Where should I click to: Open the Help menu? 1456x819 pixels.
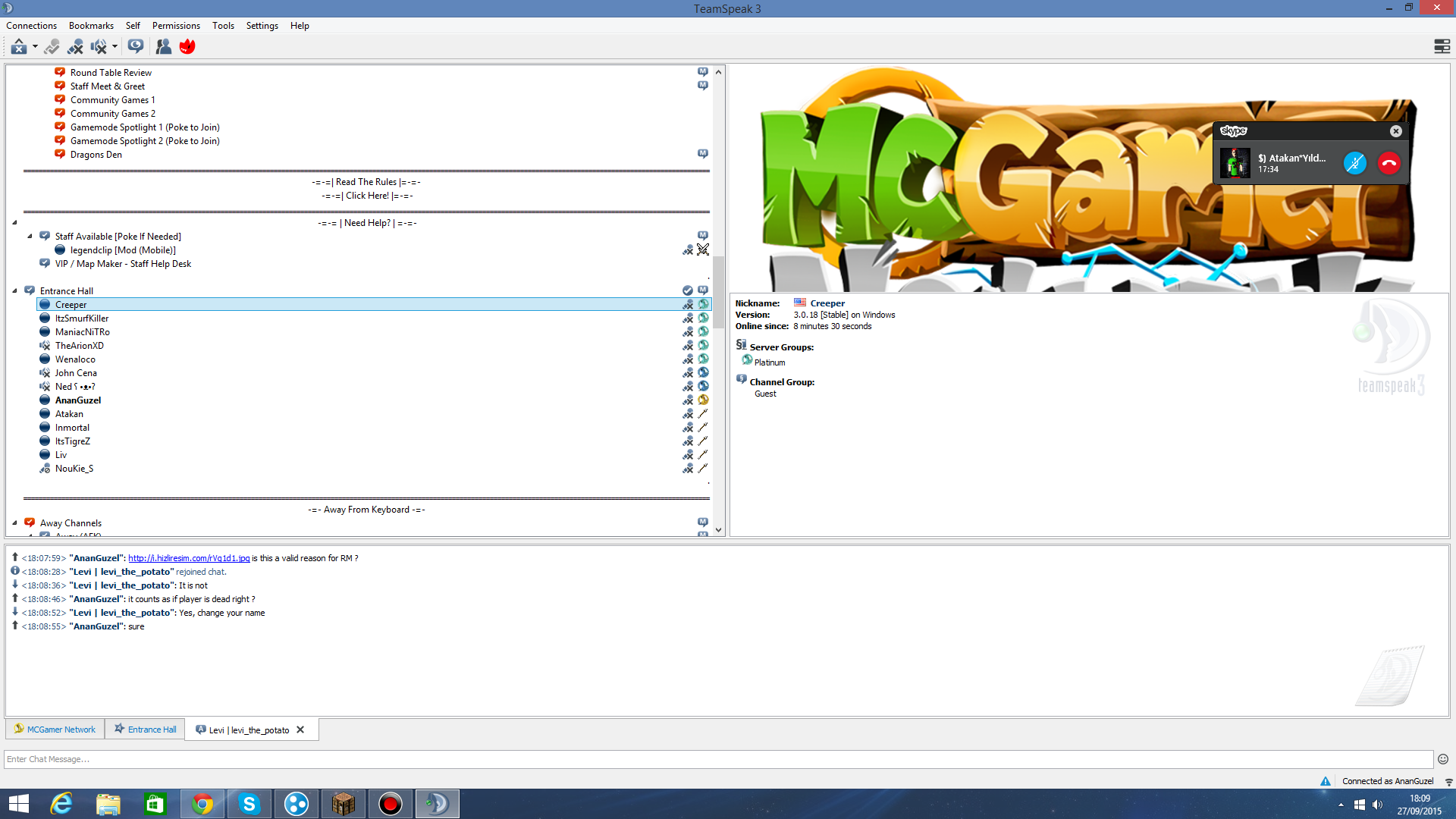300,26
